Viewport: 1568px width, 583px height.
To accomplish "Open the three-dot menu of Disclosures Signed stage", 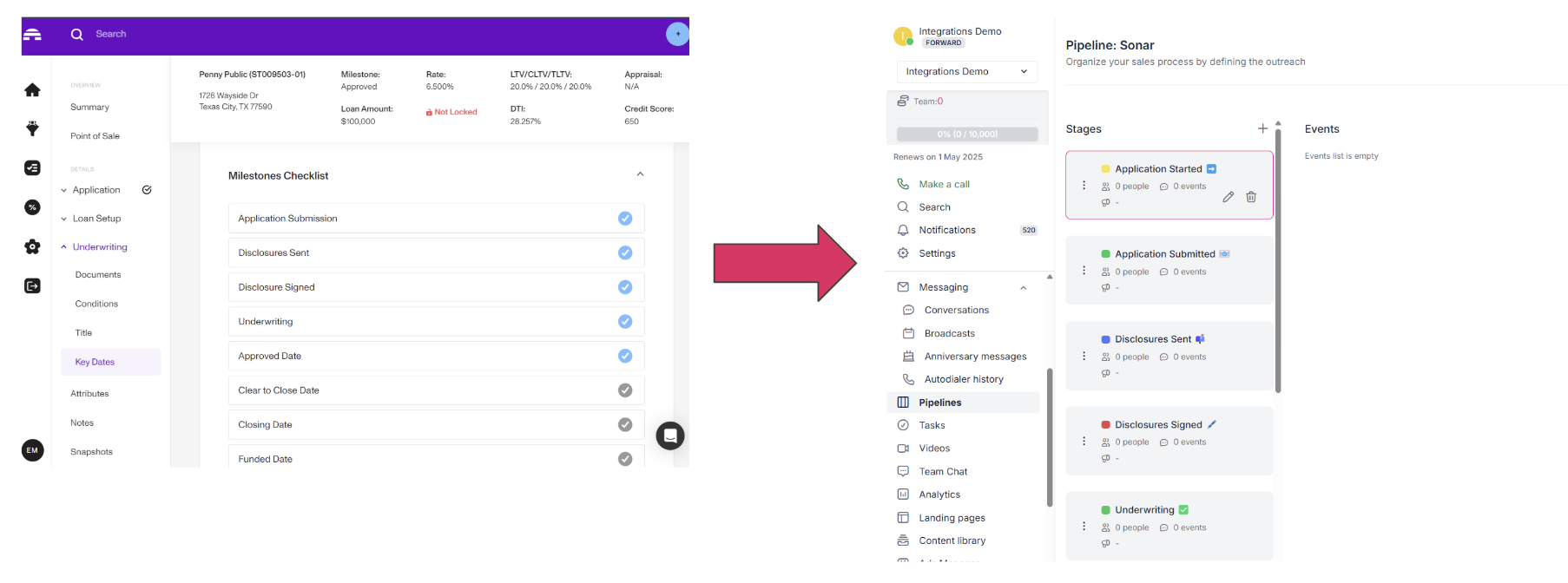I will click(x=1084, y=441).
